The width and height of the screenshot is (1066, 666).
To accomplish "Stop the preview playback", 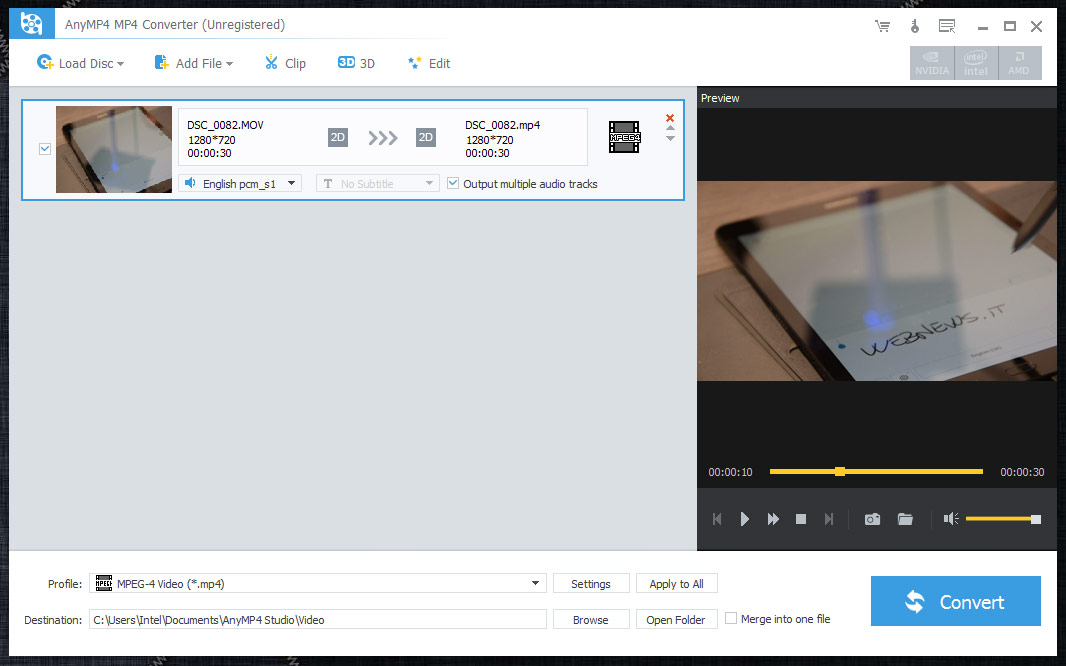I will pyautogui.click(x=801, y=519).
